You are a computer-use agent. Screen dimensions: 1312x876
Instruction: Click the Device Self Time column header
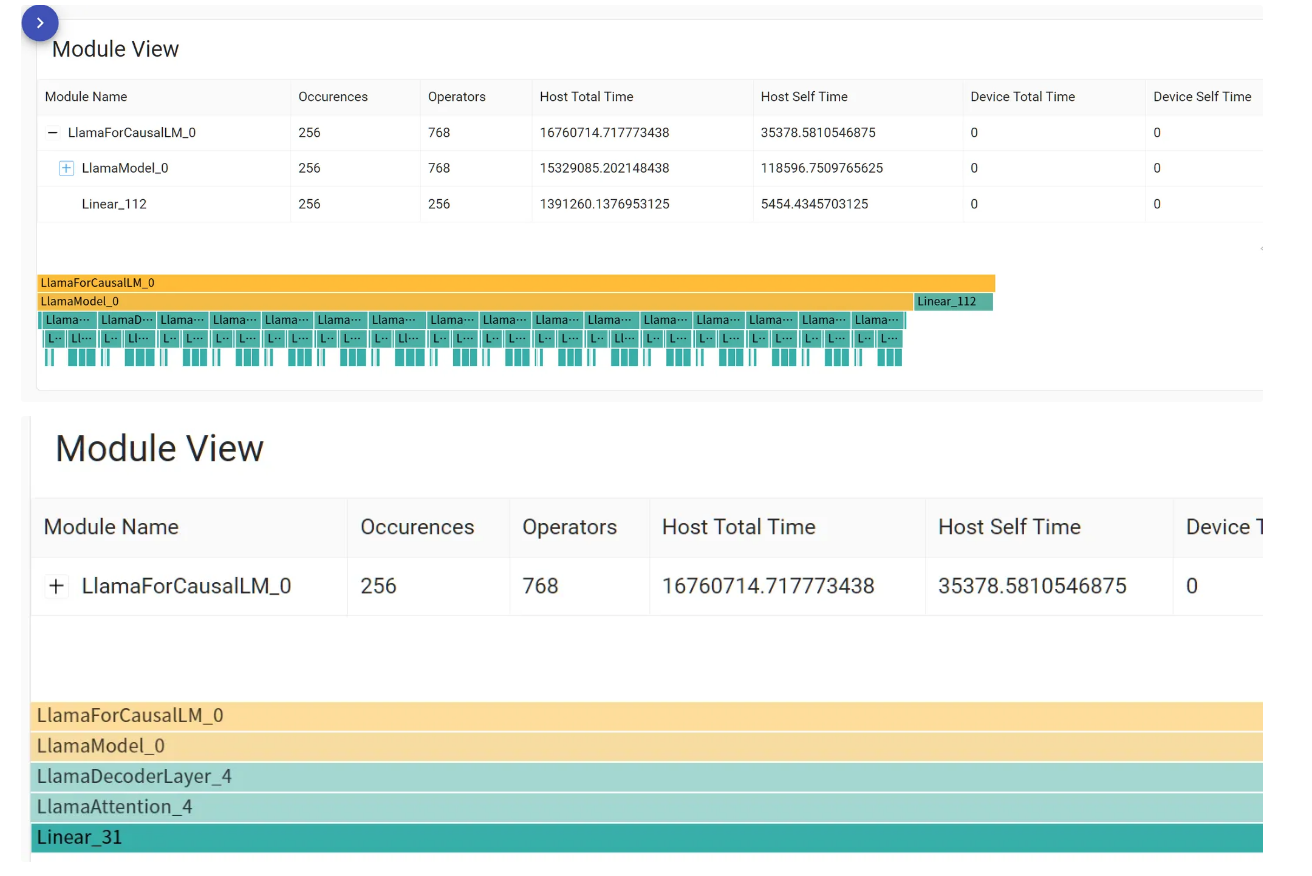pos(1202,97)
